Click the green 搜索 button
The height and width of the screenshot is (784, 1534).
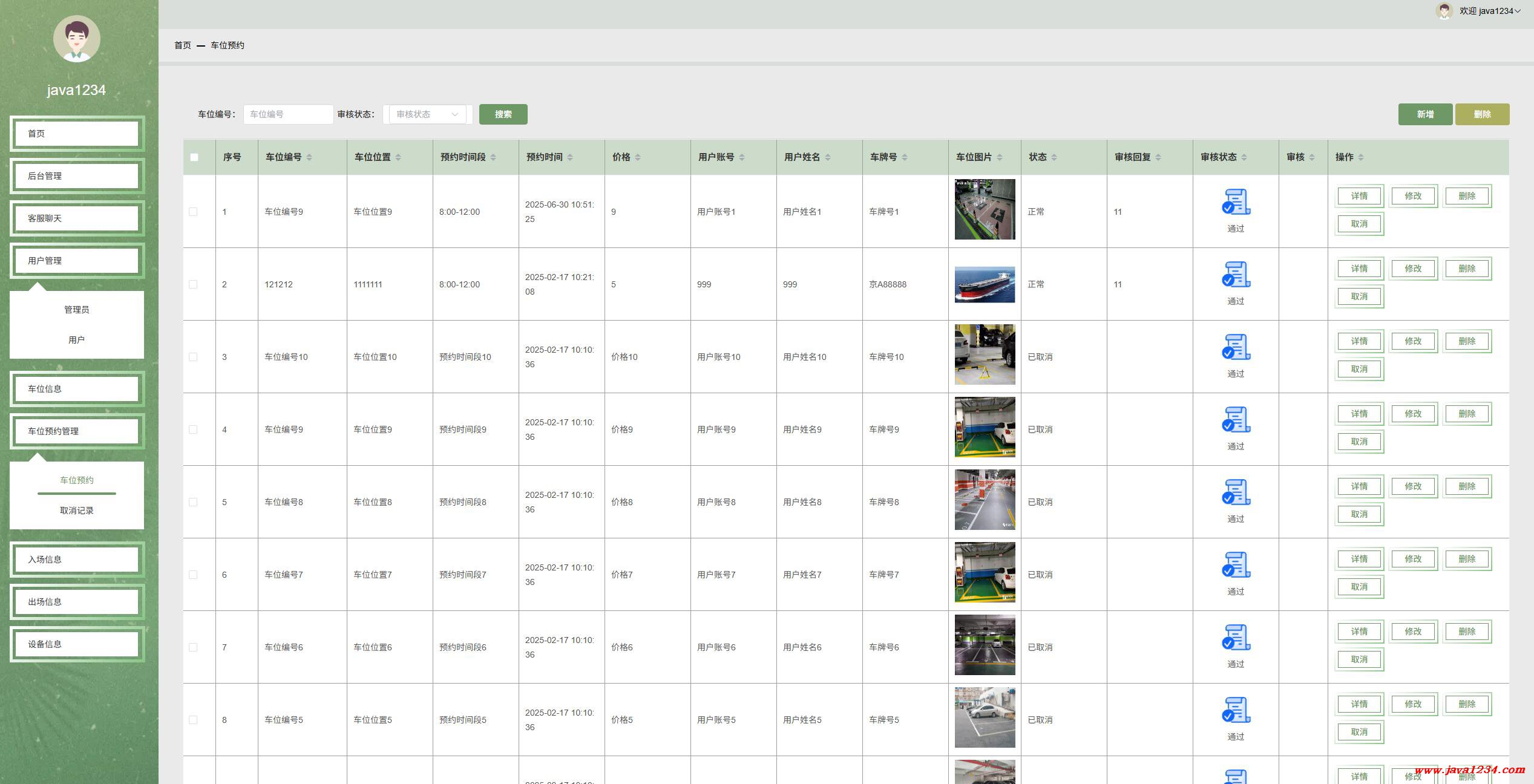[503, 114]
